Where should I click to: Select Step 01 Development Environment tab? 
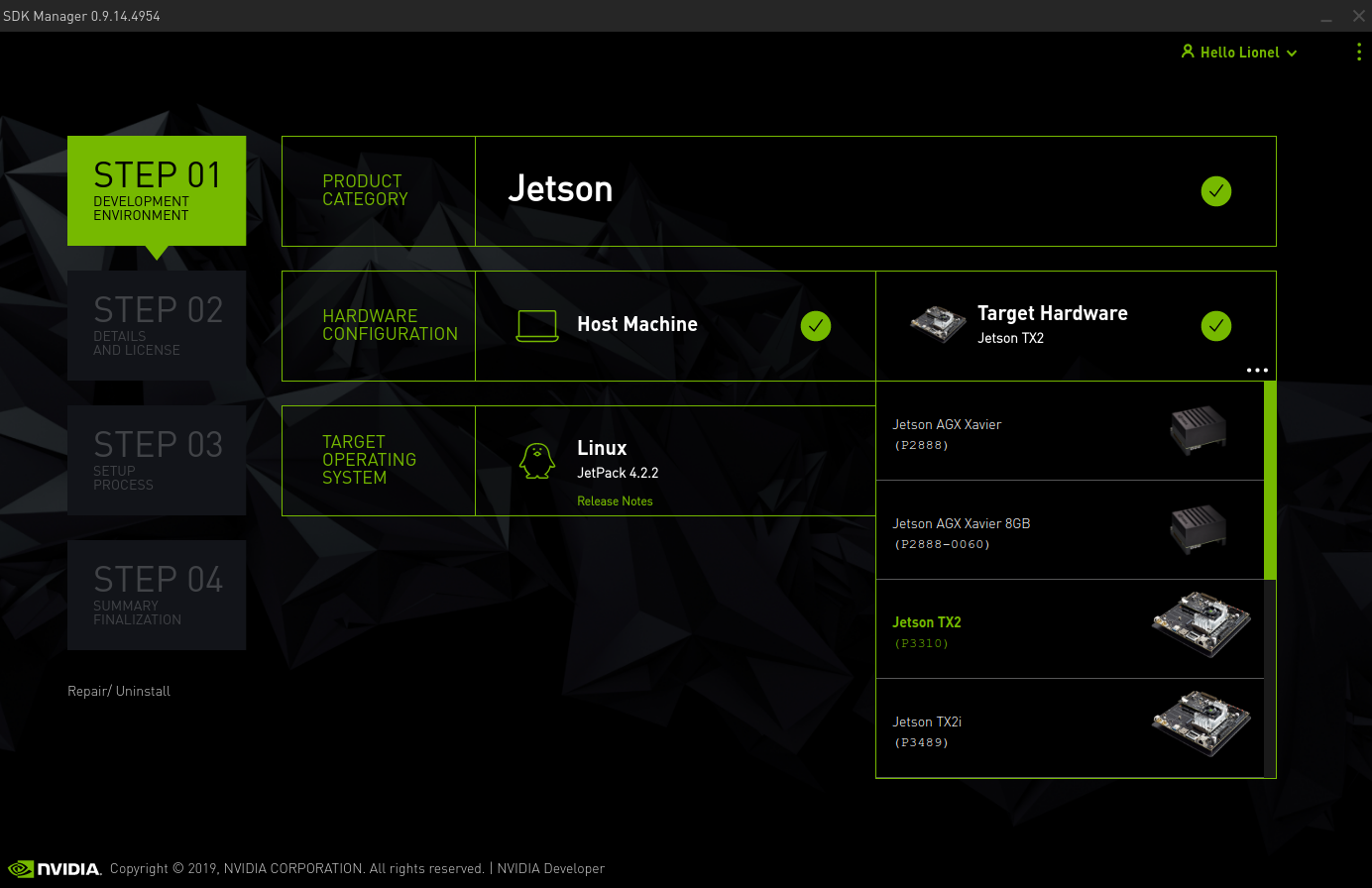click(157, 190)
